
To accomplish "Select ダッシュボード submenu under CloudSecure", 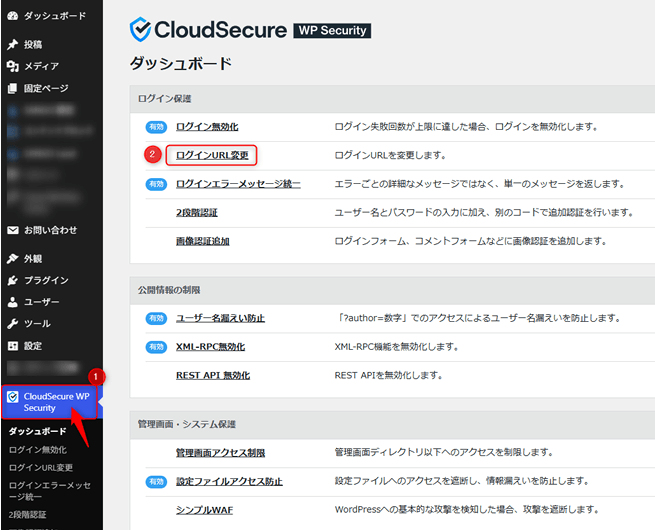I will tap(38, 431).
